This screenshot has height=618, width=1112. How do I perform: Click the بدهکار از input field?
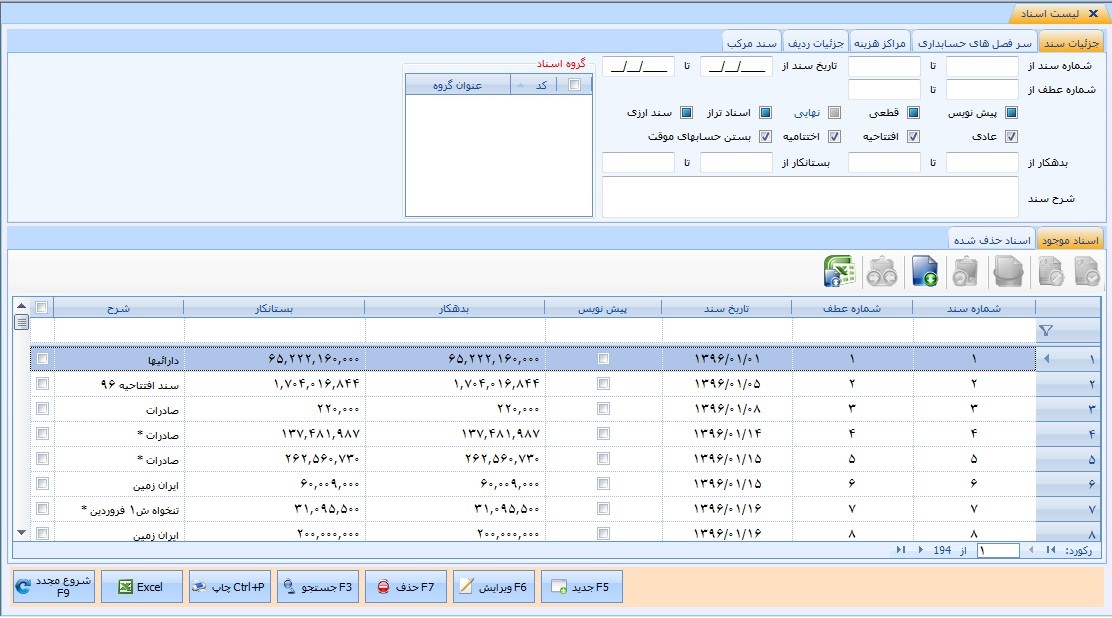click(982, 162)
